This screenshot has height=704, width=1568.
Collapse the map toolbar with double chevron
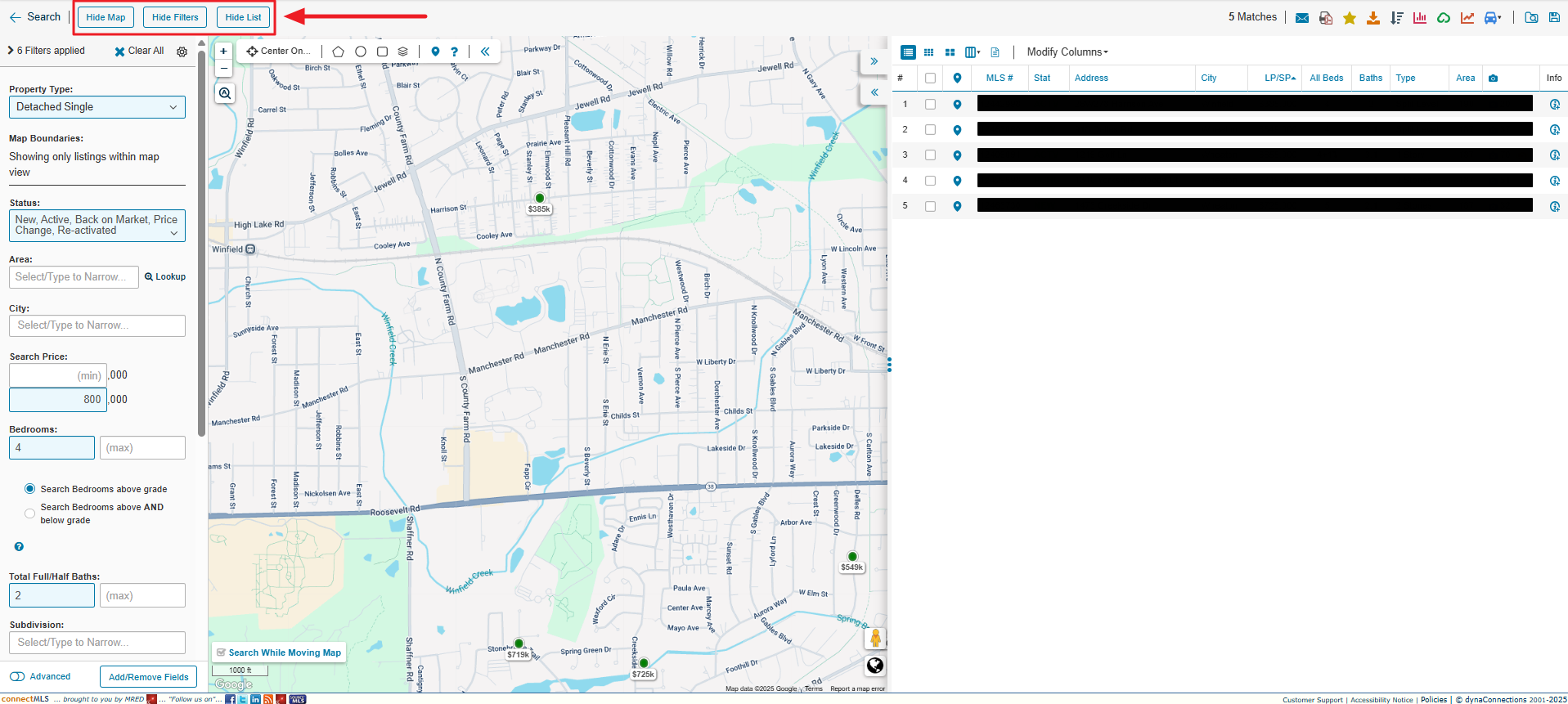[x=485, y=52]
